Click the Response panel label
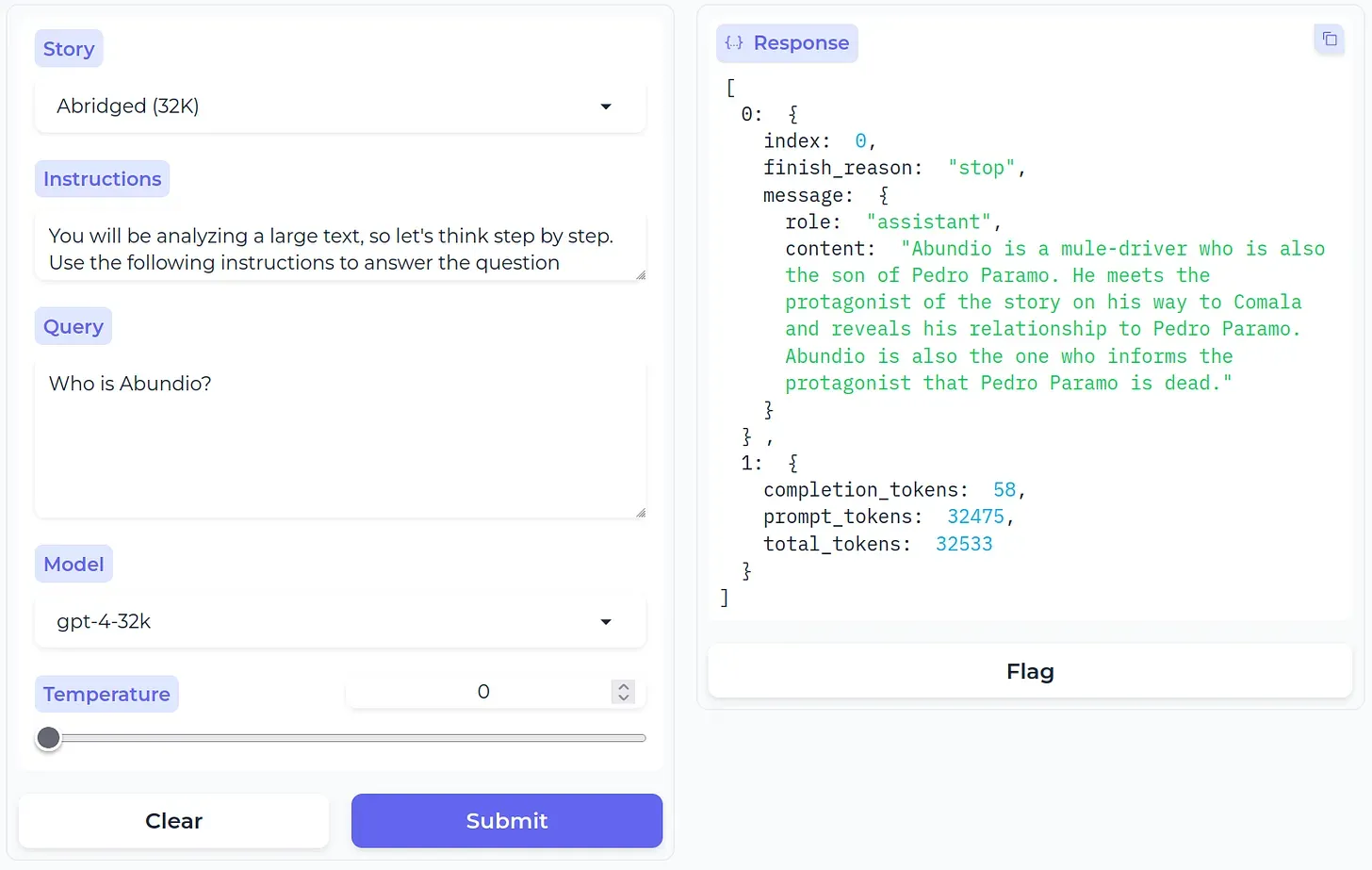This screenshot has width=1372, height=870. point(801,43)
